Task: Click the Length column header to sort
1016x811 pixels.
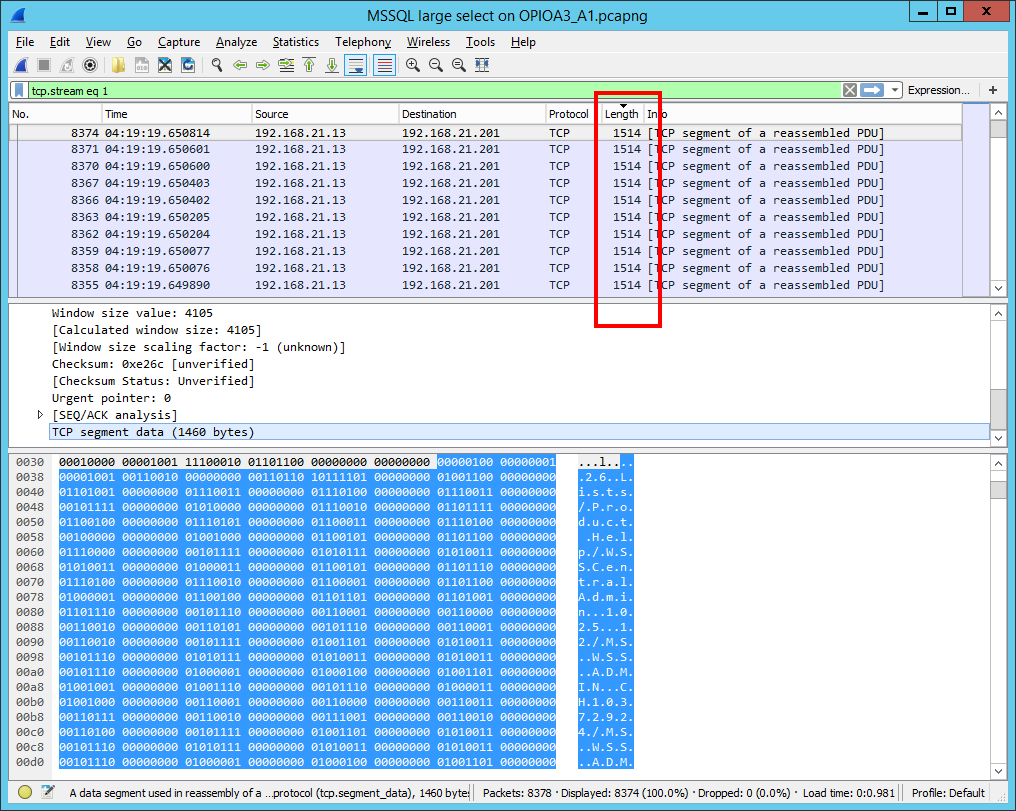Action: click(x=621, y=114)
